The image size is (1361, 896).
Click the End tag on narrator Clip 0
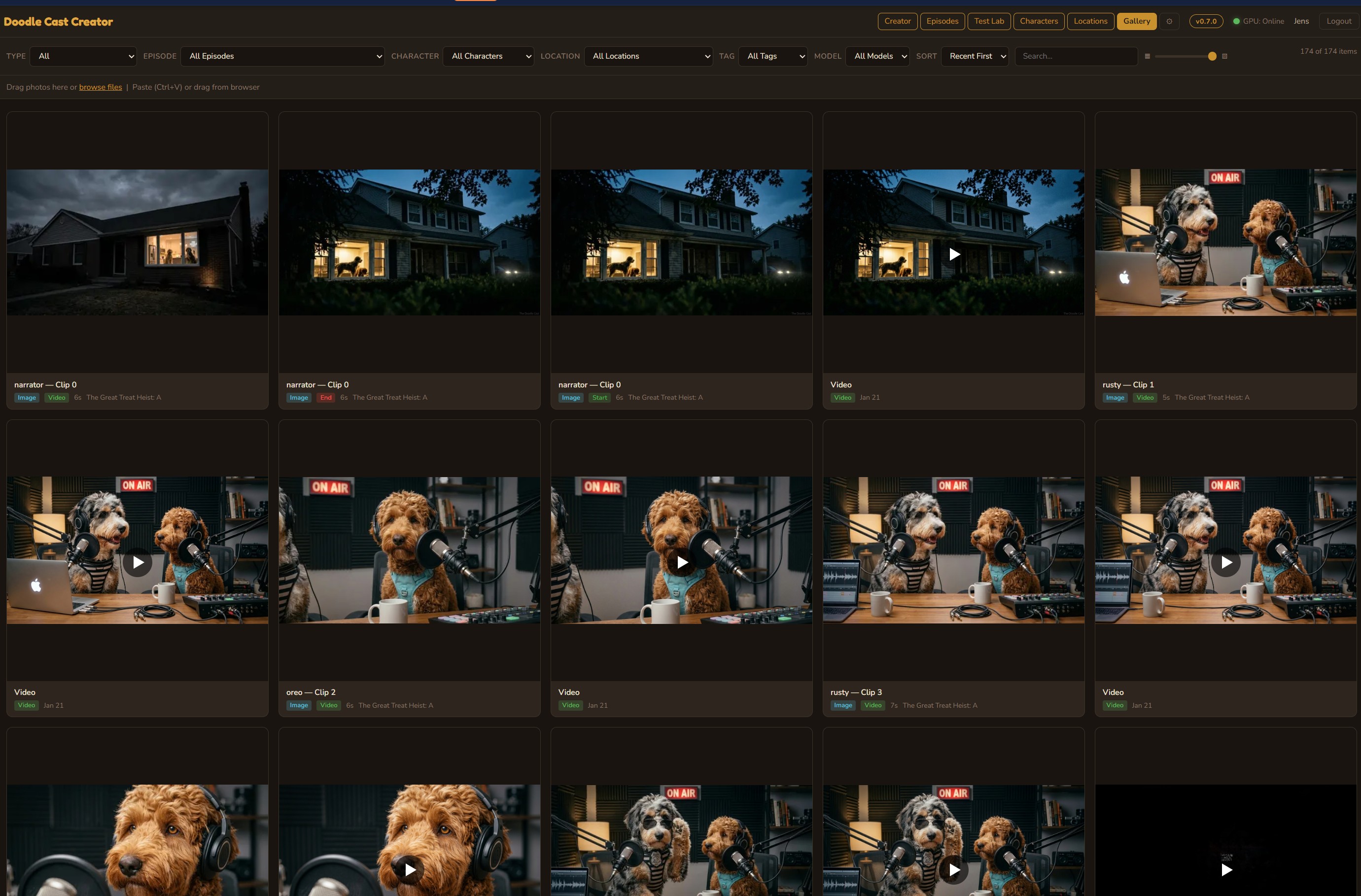(x=326, y=397)
